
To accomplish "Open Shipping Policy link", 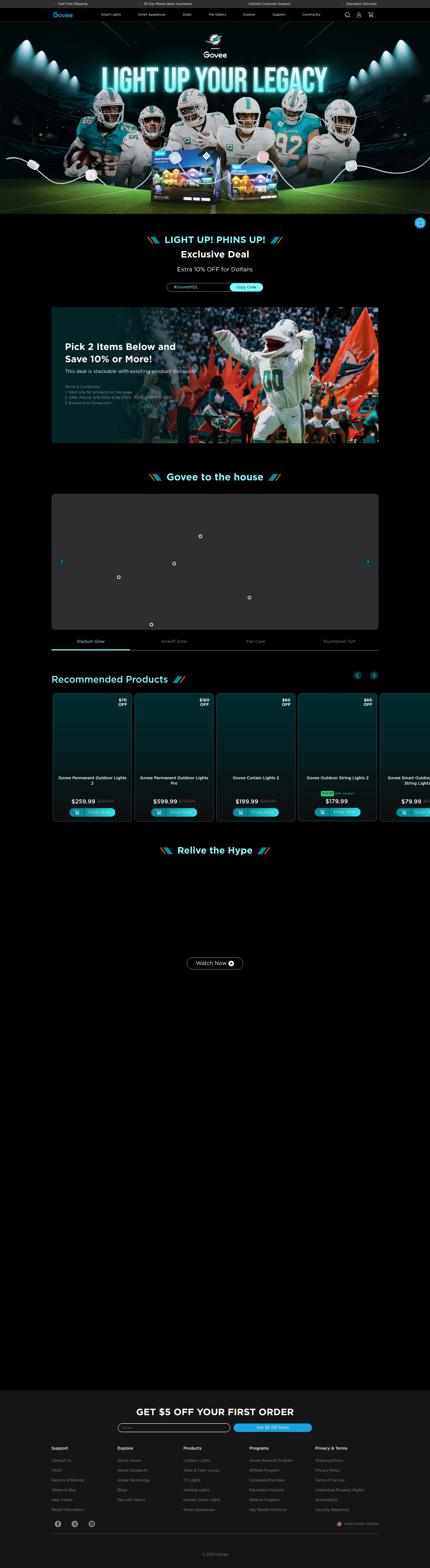I will tap(329, 1460).
